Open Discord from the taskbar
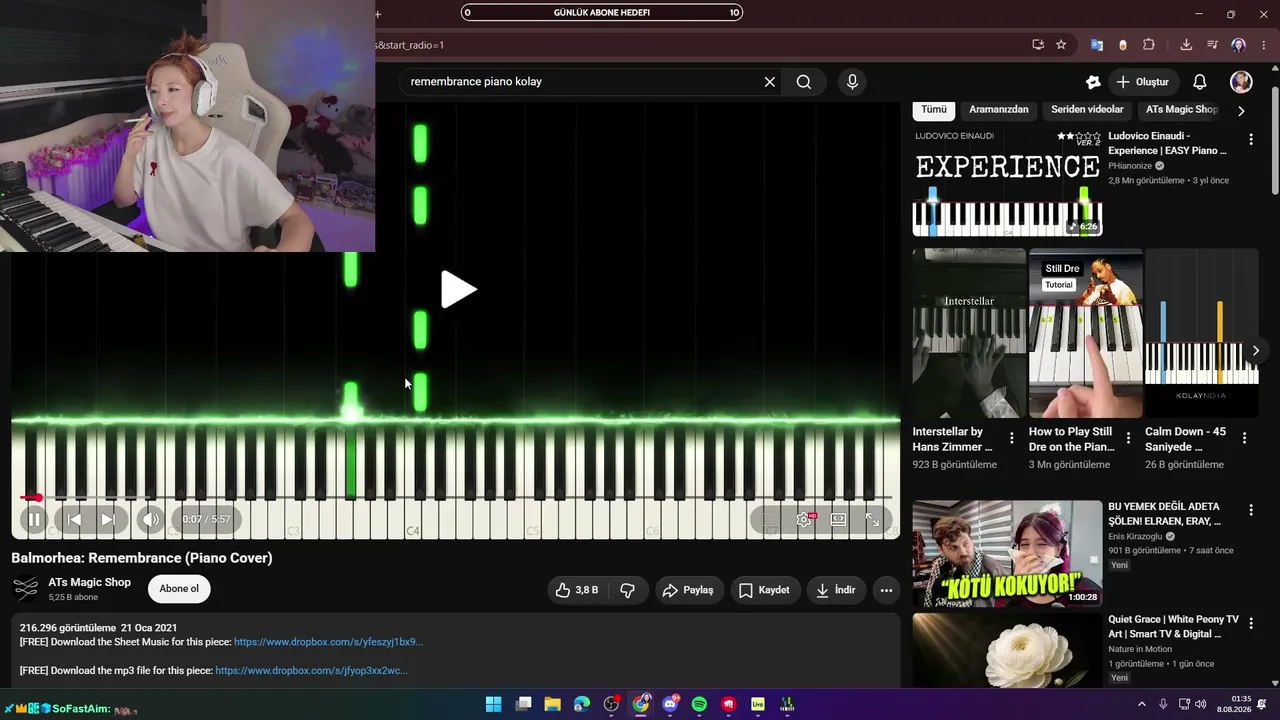Screen dimensions: 1280x720 670,704
